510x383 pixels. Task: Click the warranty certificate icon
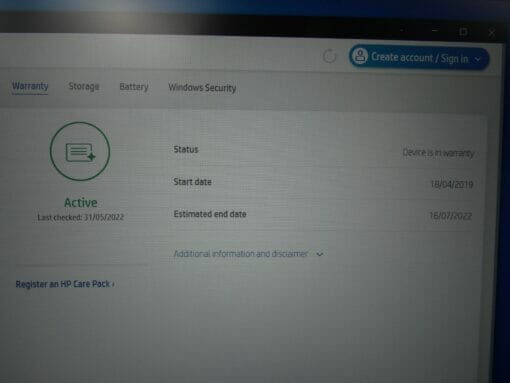pos(80,152)
